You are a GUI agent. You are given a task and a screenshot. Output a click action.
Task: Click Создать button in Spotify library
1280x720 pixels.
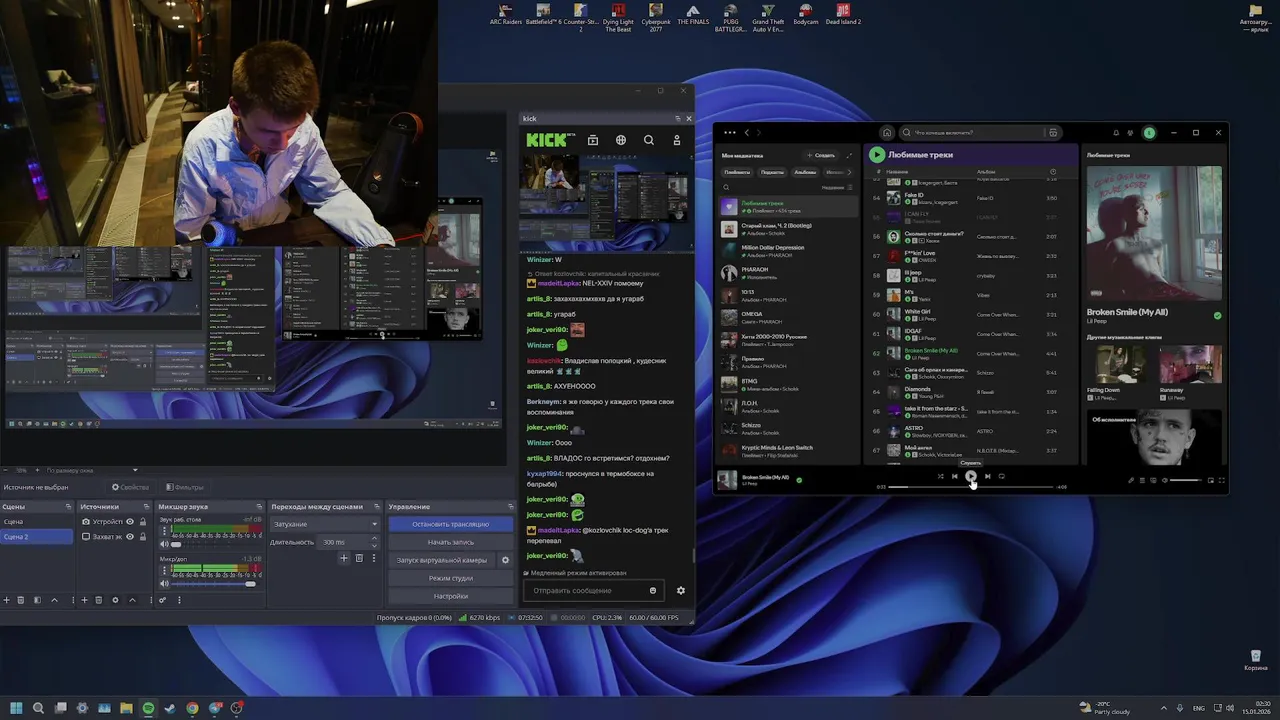(x=822, y=155)
